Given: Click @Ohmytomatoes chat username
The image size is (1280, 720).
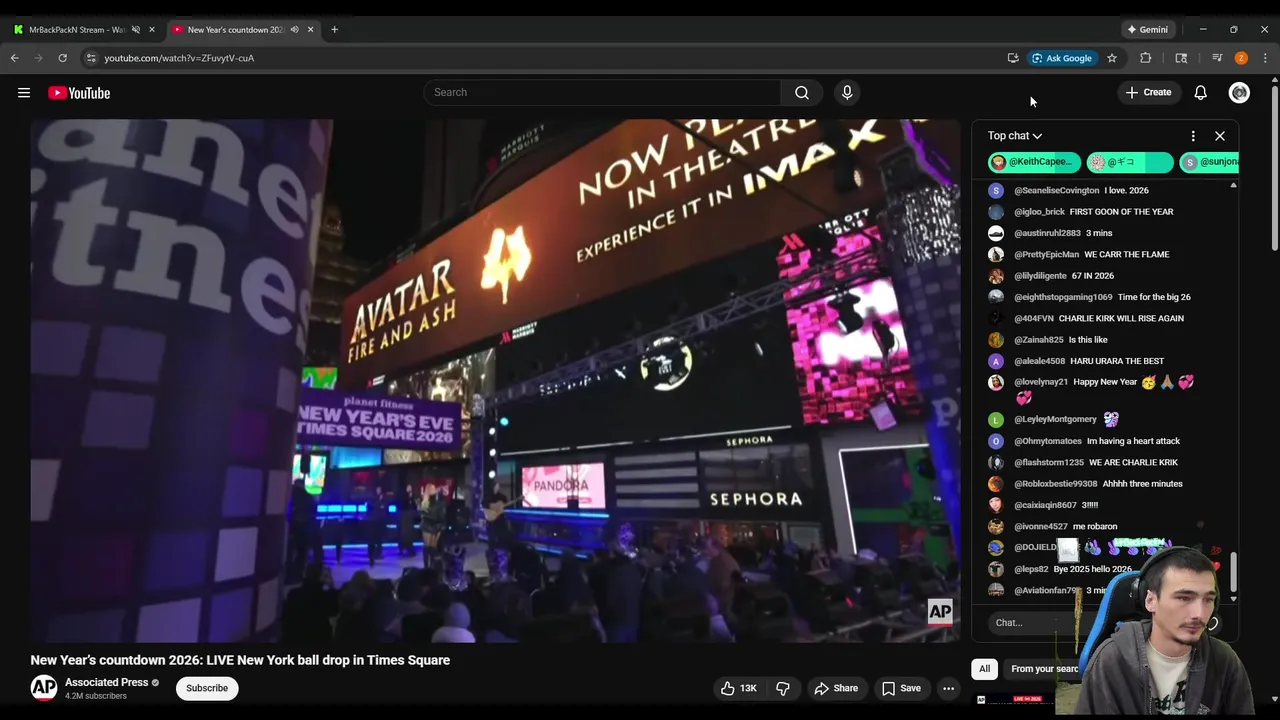Looking at the screenshot, I should coord(1048,441).
